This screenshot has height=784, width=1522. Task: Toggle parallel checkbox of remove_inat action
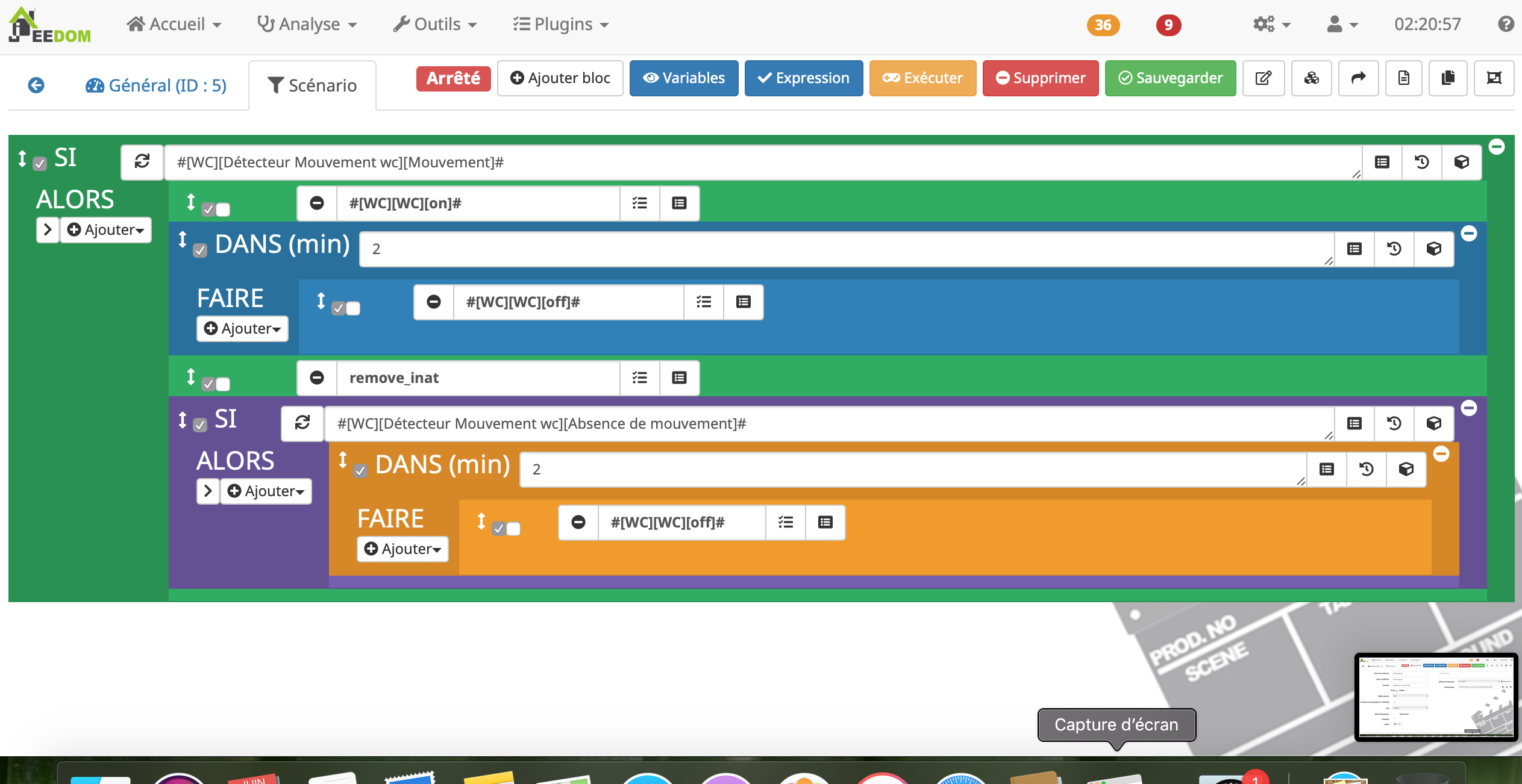click(x=223, y=384)
